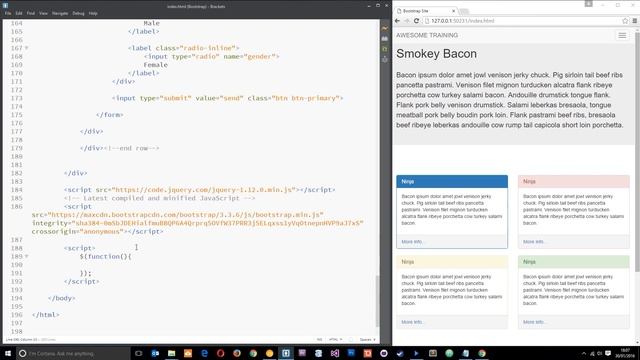Close the Bootstrap Site tab

pos(453,11)
